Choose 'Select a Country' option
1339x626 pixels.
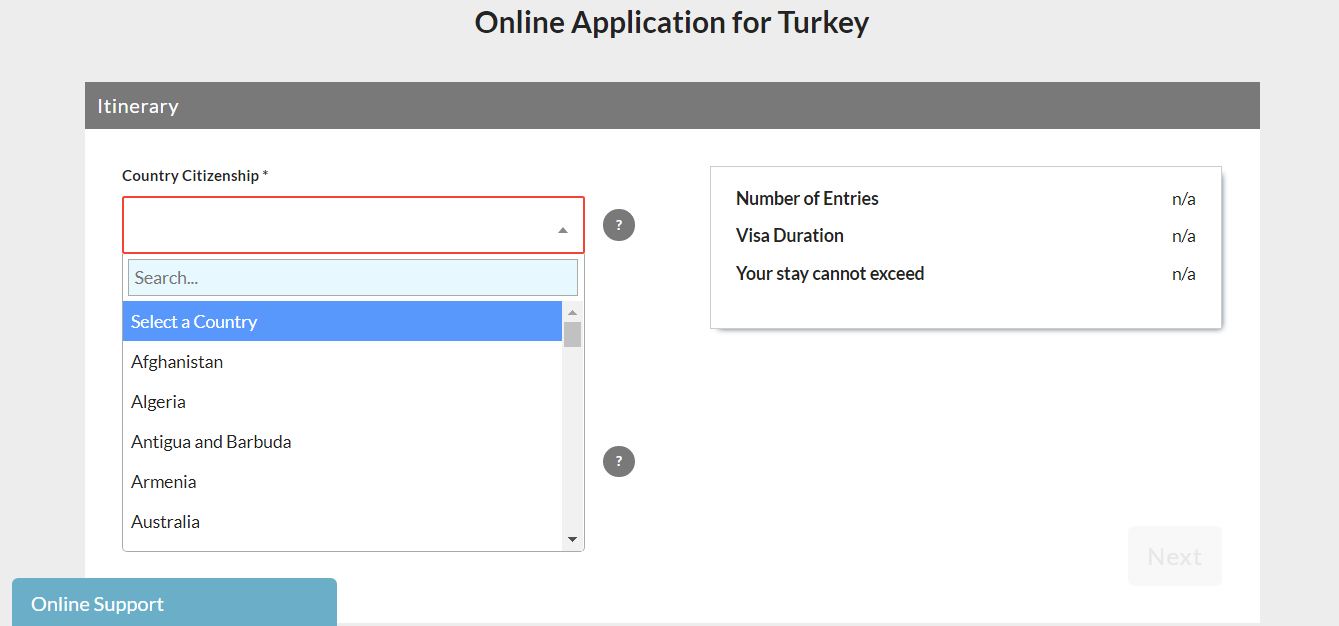343,321
